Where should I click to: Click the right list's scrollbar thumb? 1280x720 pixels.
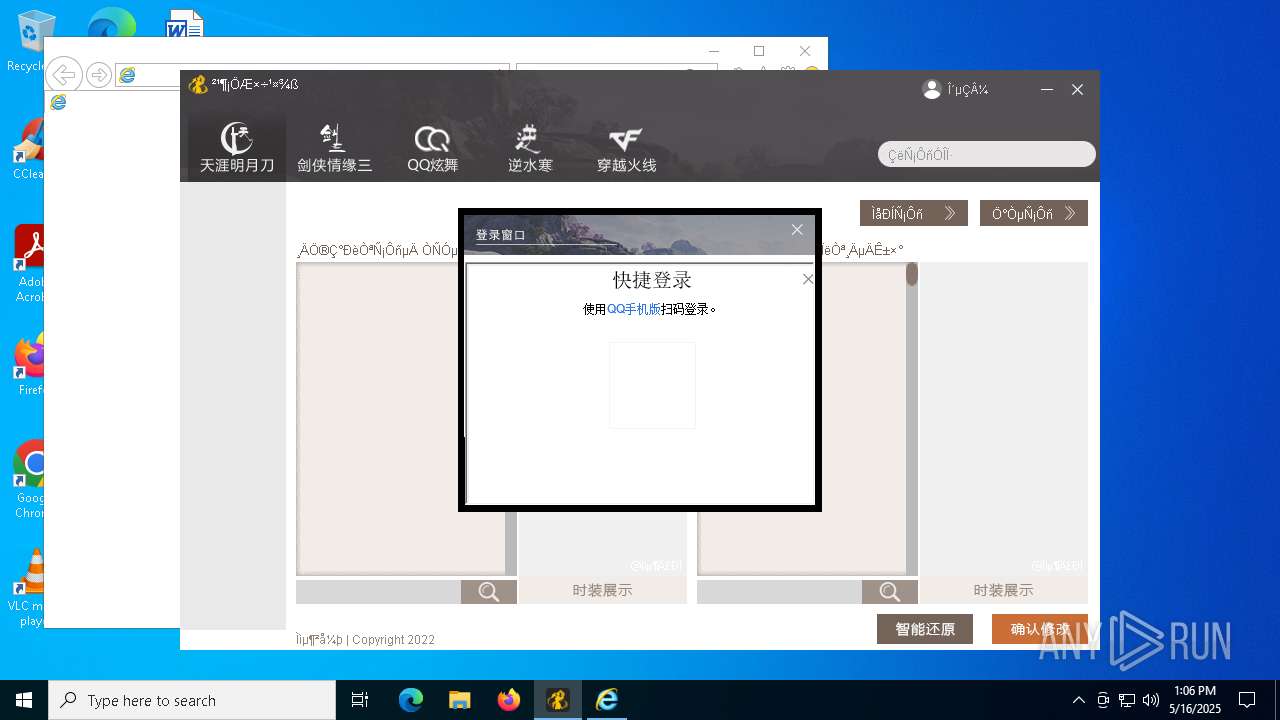tap(912, 274)
